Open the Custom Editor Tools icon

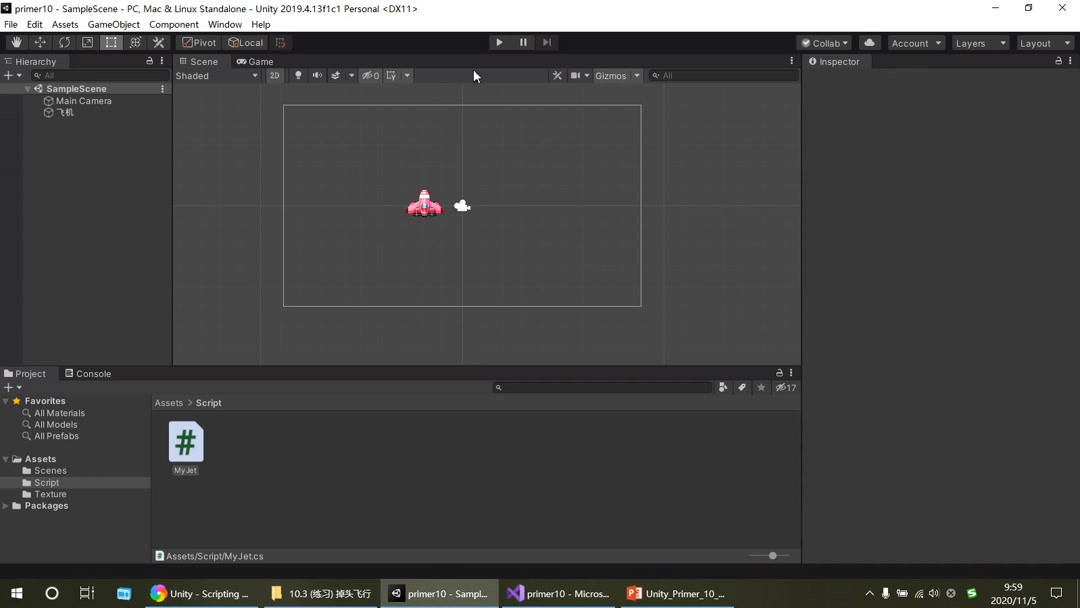click(157, 42)
